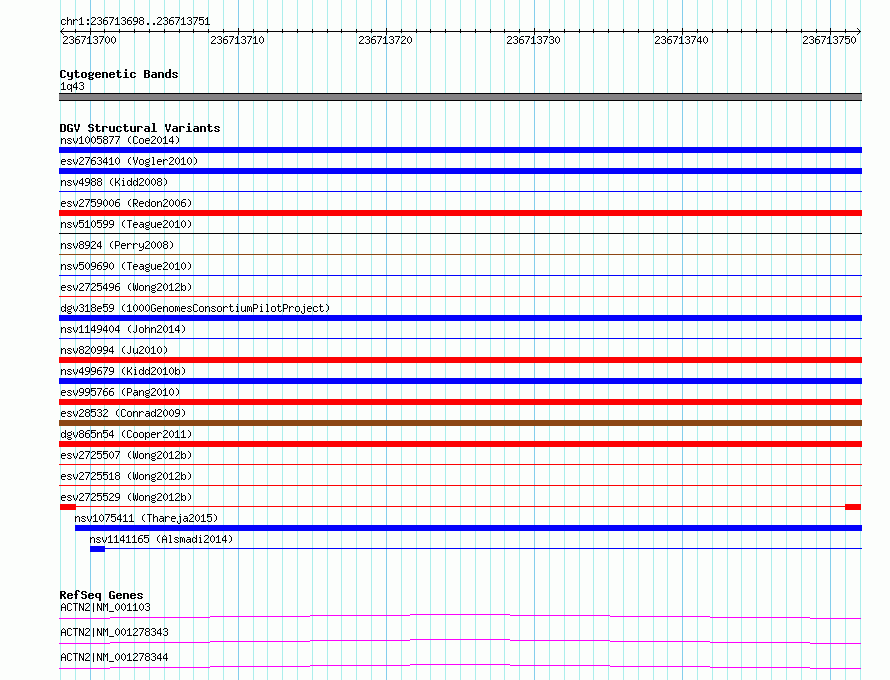The image size is (890, 680).
Task: Select the first esv2725496 (Wong2012b) label
Action: 126,287
